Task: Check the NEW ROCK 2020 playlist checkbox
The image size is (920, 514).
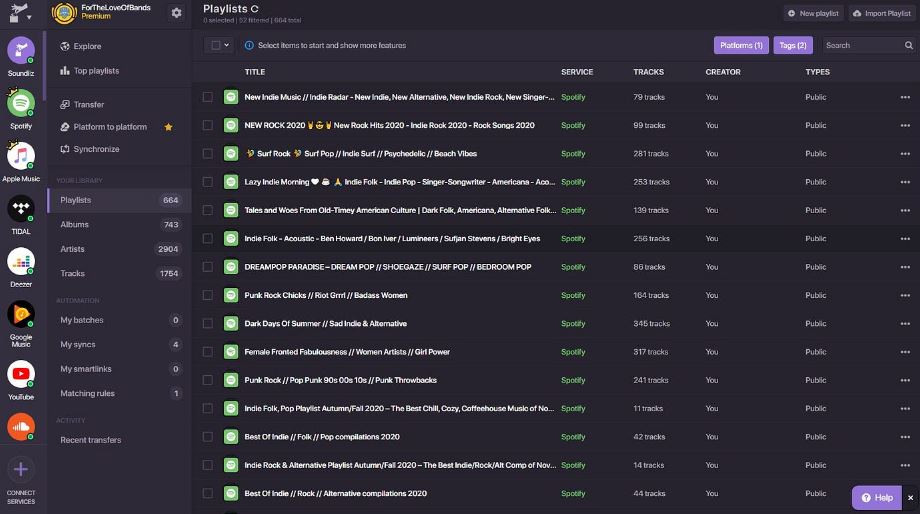Action: (208, 125)
